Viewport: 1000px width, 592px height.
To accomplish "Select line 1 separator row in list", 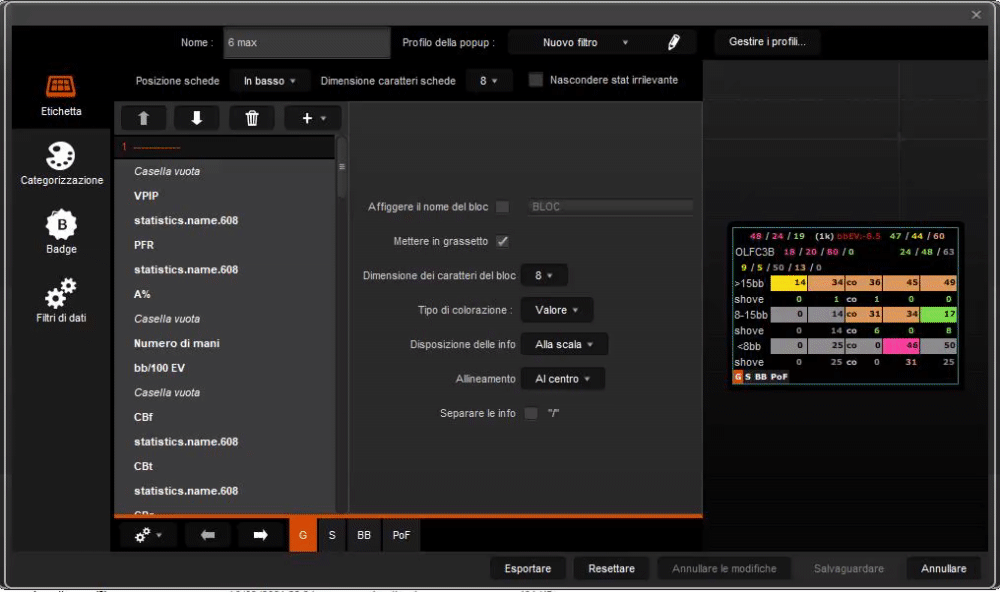I will click(x=224, y=147).
